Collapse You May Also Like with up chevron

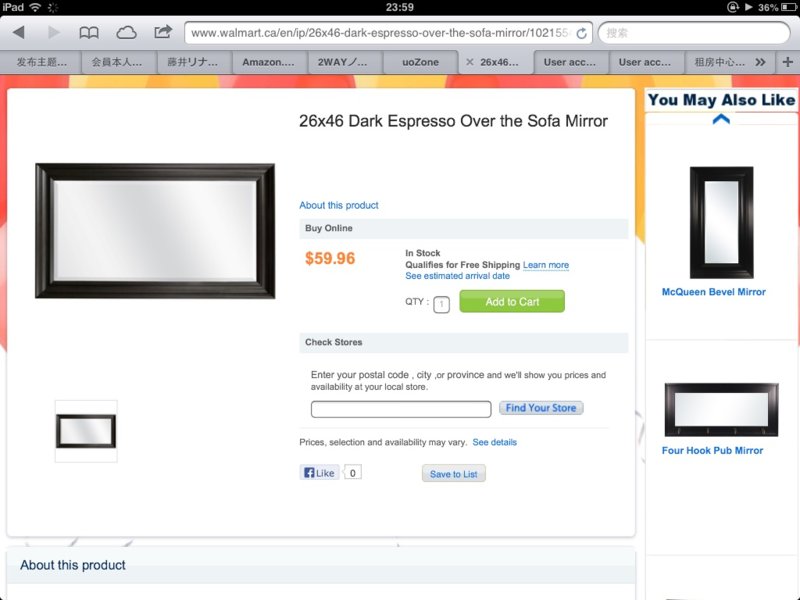721,119
